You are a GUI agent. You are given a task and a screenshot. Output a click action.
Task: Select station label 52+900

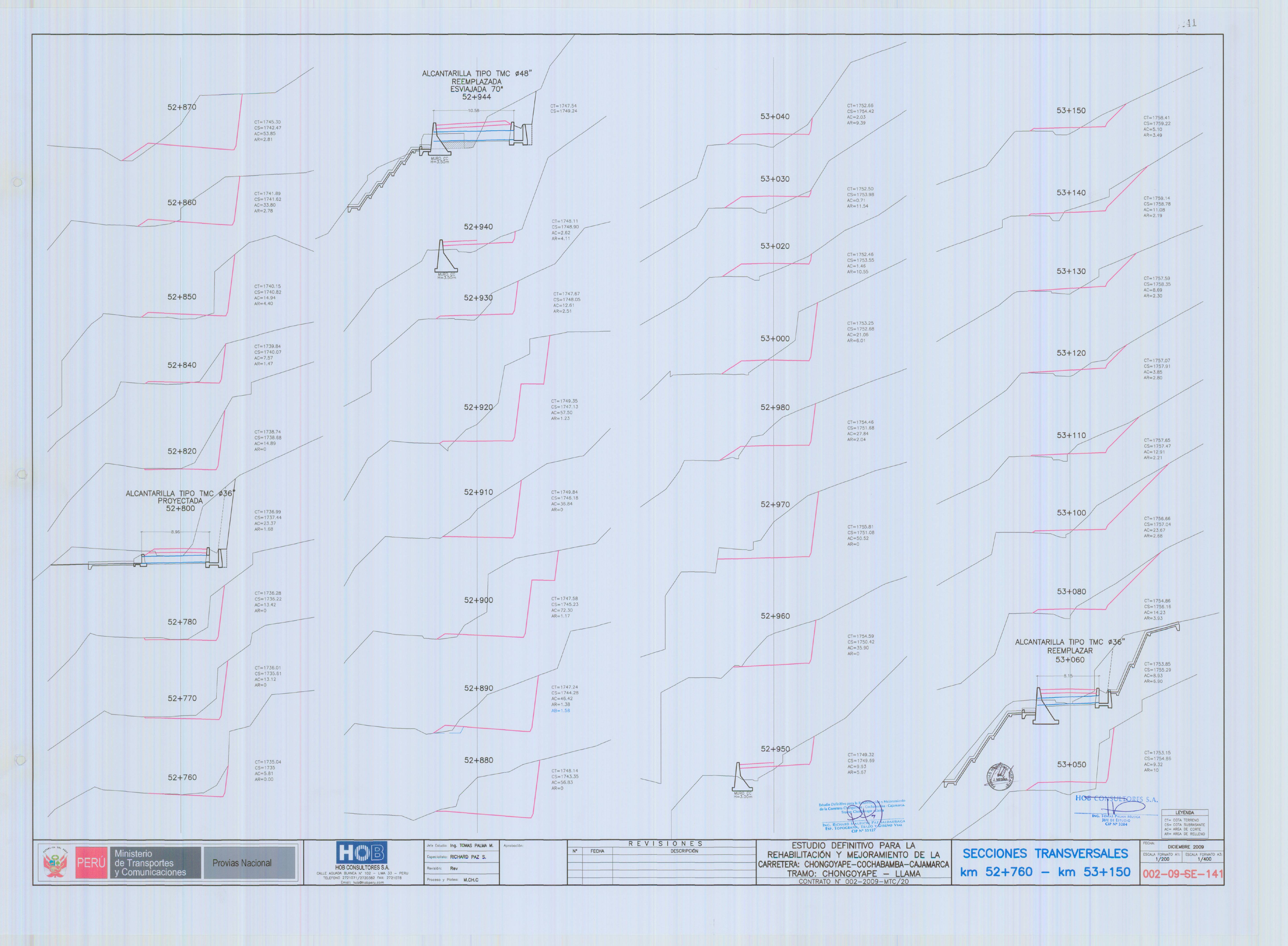pos(478,600)
